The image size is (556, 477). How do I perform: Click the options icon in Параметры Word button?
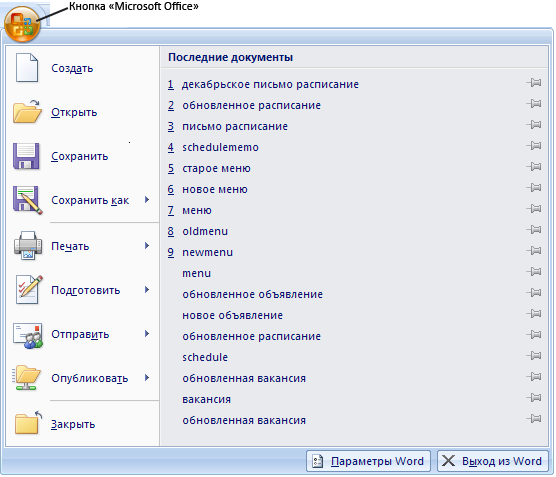[x=317, y=461]
